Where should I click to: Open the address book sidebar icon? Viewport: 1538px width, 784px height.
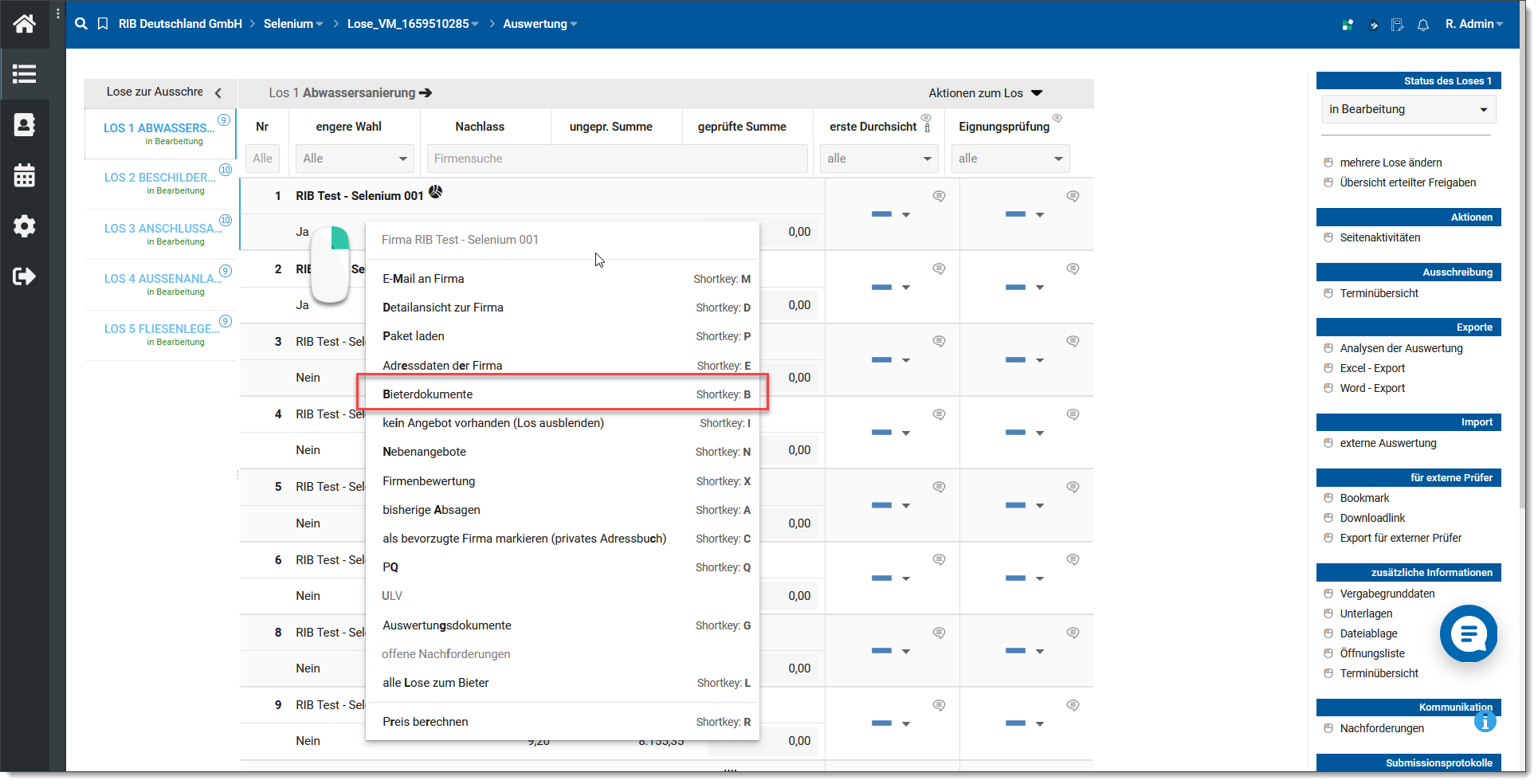click(24, 125)
